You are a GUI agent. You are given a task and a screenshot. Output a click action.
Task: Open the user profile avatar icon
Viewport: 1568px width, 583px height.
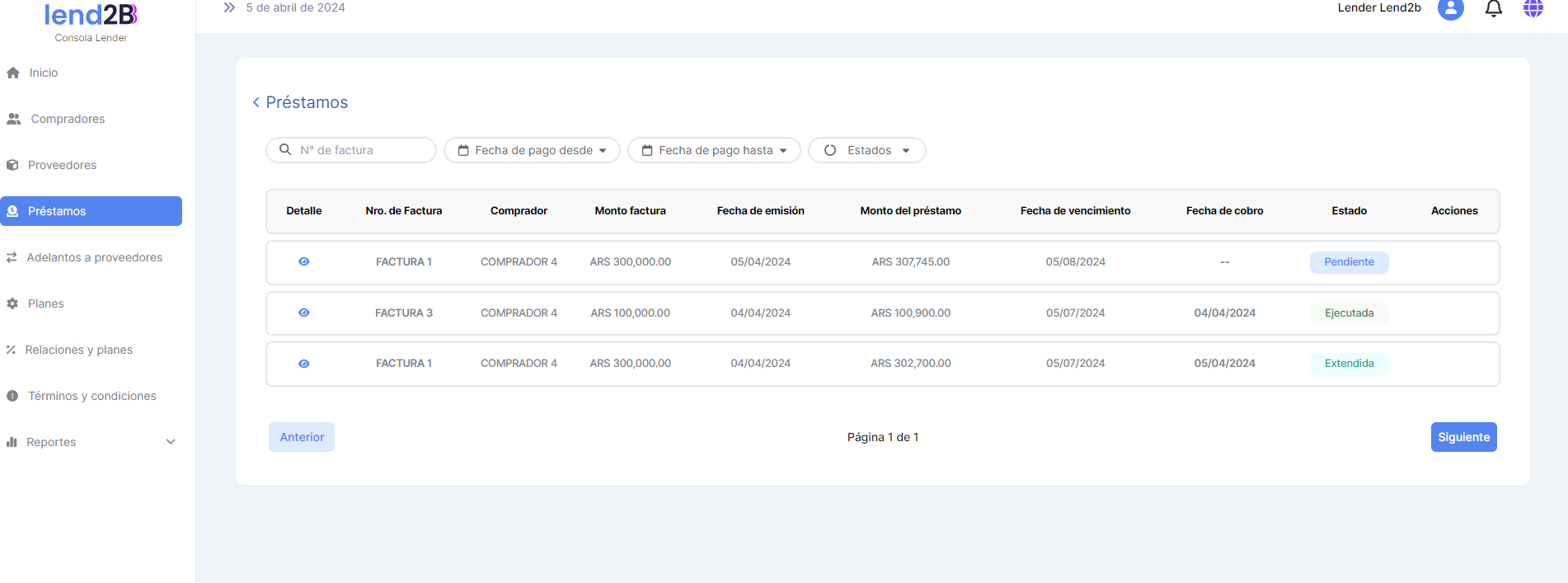tap(1450, 8)
